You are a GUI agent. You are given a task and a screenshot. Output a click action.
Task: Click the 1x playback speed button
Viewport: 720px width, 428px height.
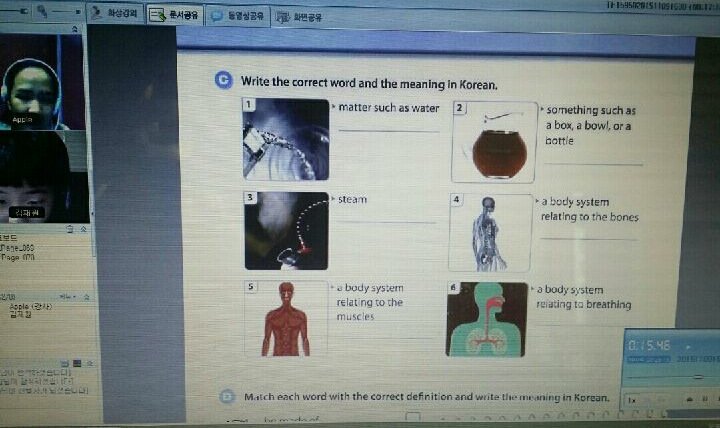click(632, 399)
